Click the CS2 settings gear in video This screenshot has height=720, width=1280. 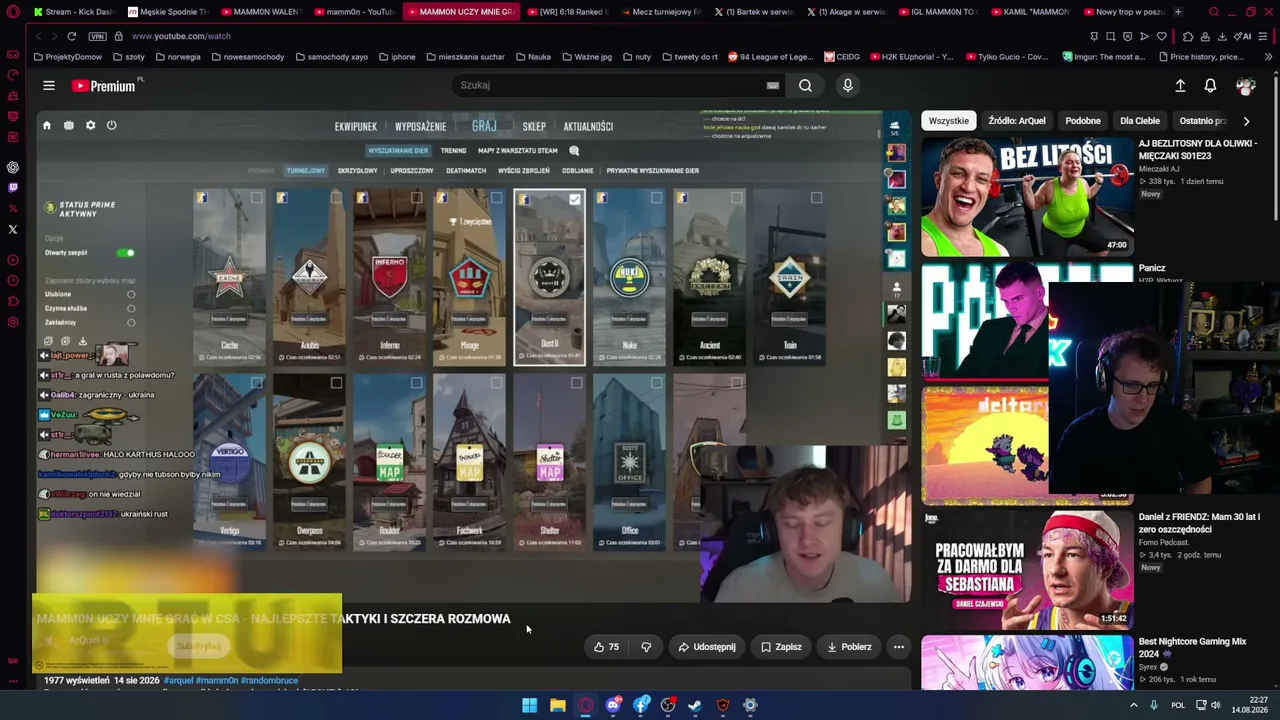point(90,126)
